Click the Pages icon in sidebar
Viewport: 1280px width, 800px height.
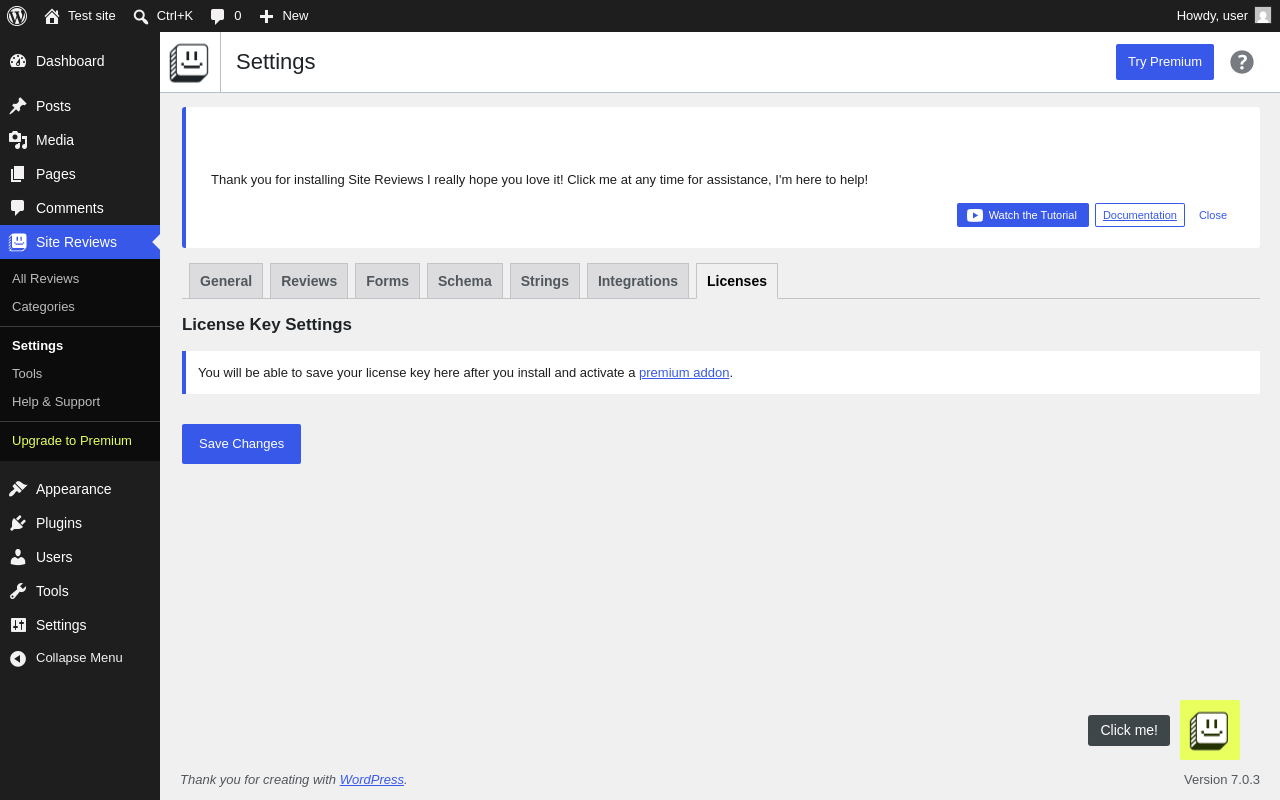coord(18,174)
